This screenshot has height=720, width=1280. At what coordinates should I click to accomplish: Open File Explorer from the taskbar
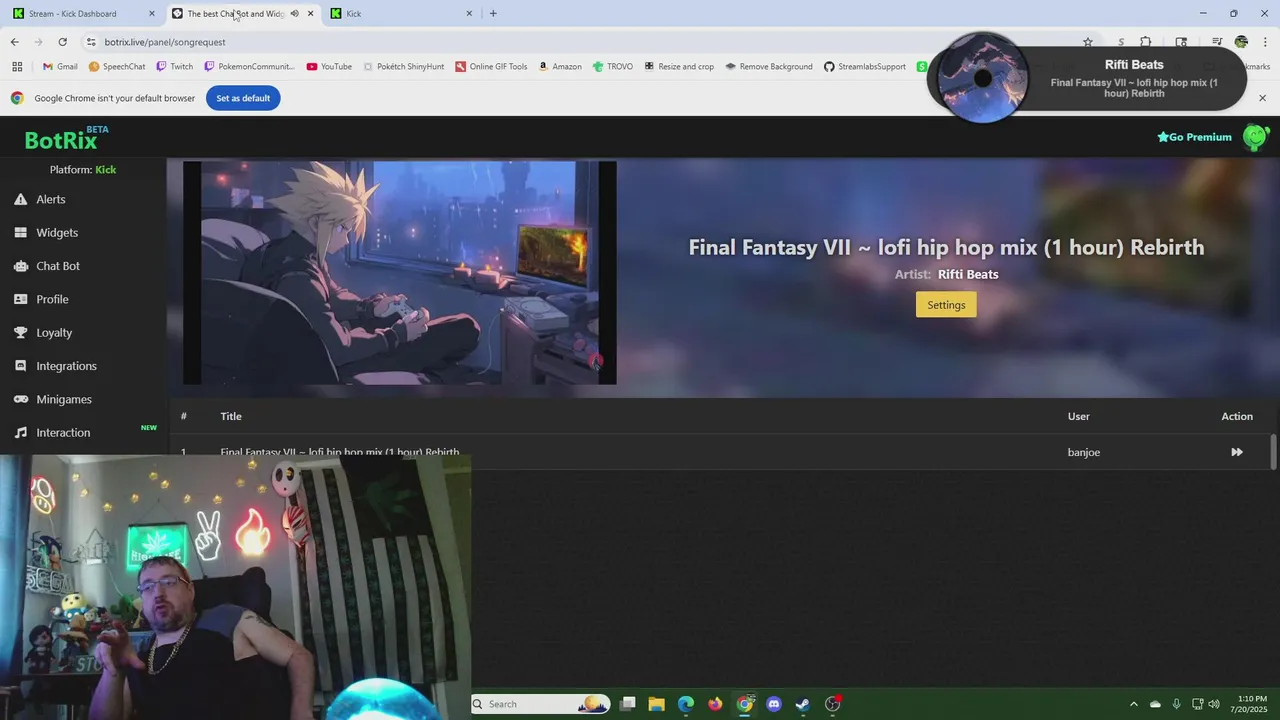click(x=656, y=704)
